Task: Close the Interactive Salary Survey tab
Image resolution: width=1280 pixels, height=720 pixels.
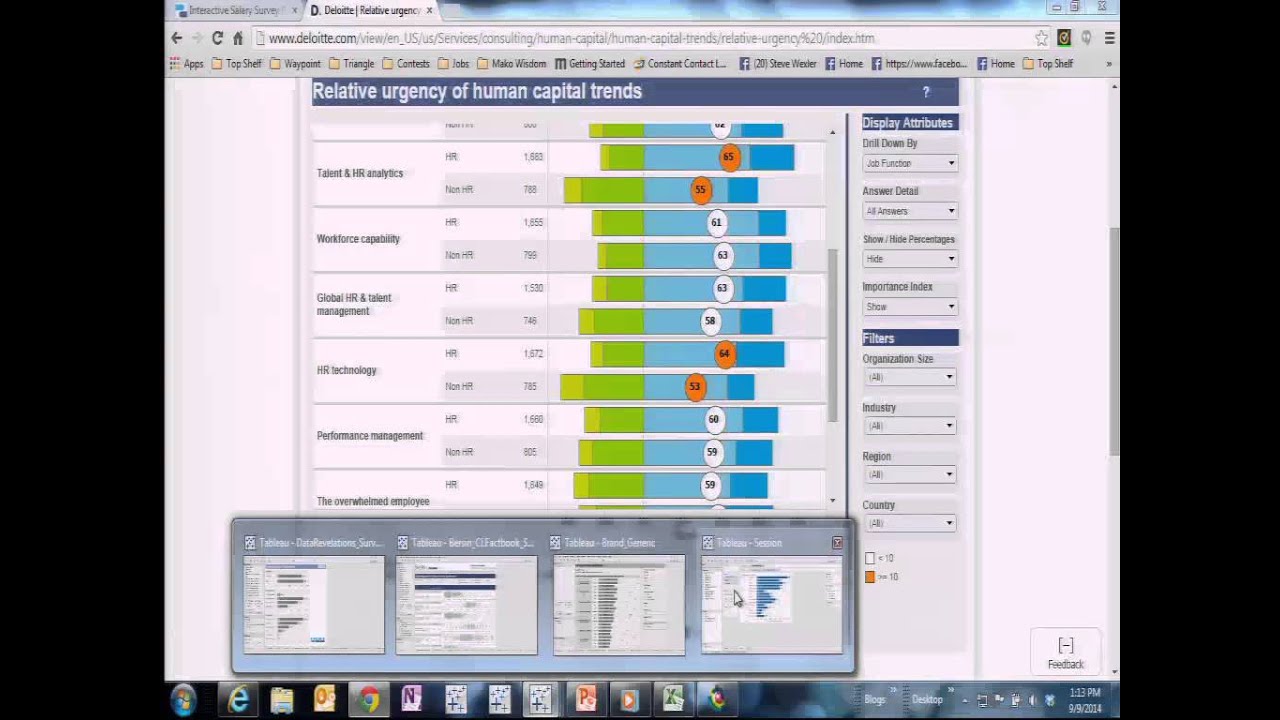Action: [x=294, y=10]
